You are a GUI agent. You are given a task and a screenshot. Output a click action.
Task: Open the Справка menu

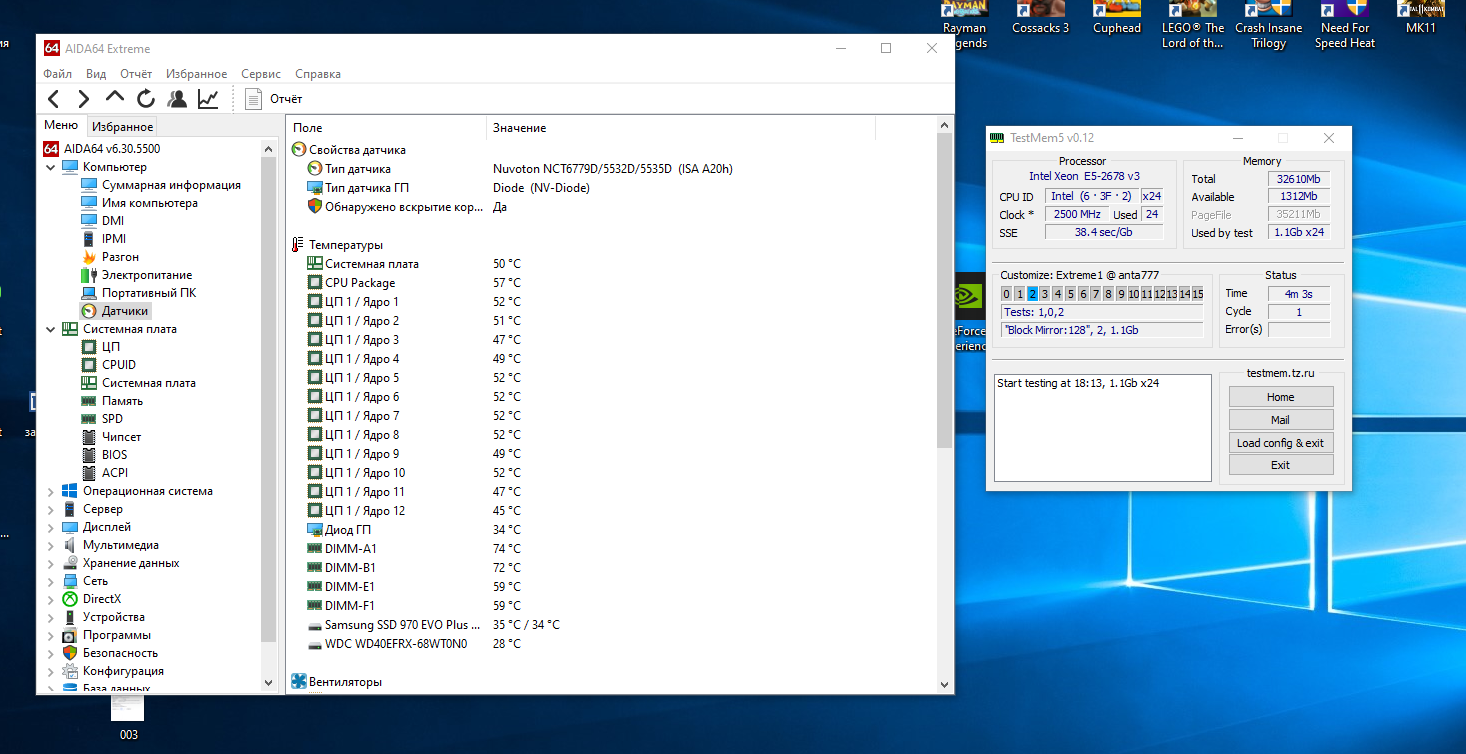coord(318,74)
